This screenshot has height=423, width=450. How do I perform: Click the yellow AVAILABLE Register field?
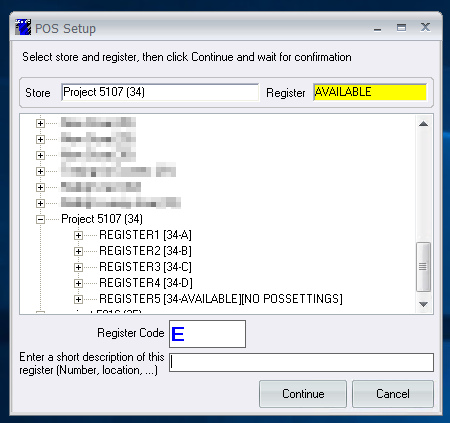(x=370, y=92)
